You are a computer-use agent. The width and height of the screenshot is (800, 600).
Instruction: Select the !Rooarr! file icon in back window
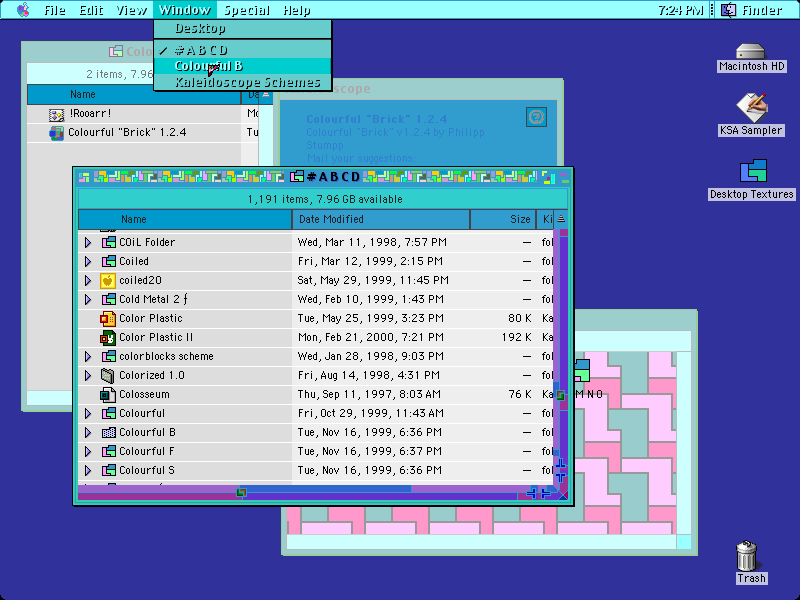click(x=56, y=114)
